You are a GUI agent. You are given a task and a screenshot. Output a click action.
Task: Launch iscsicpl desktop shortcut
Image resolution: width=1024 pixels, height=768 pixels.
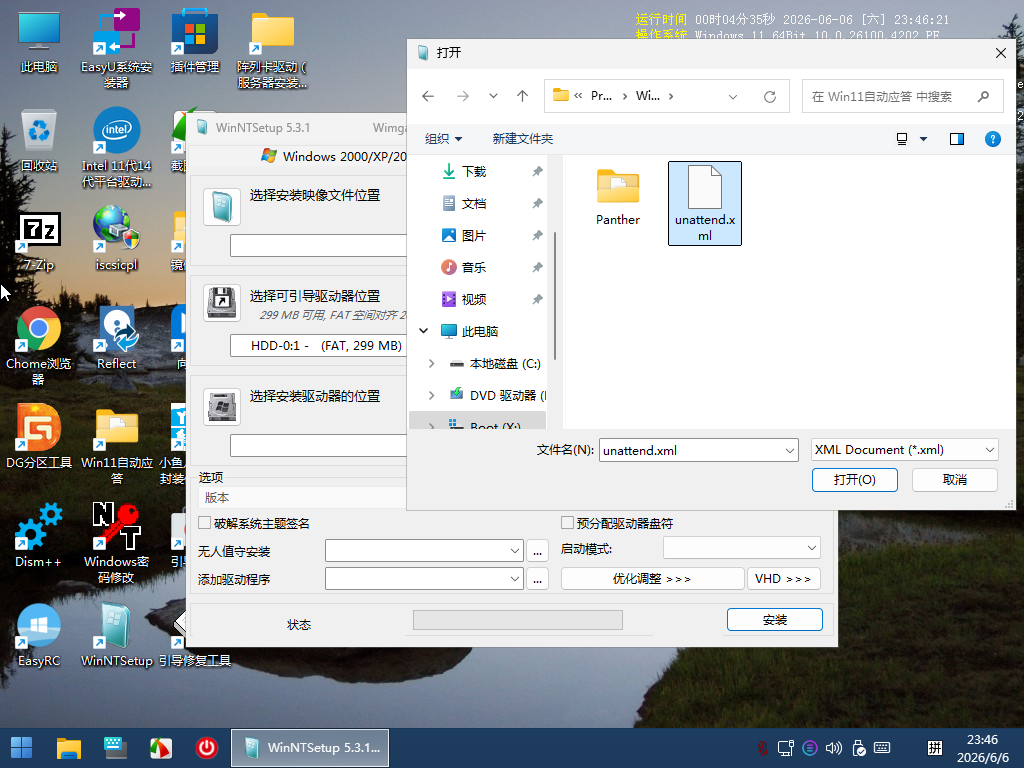coord(116,240)
